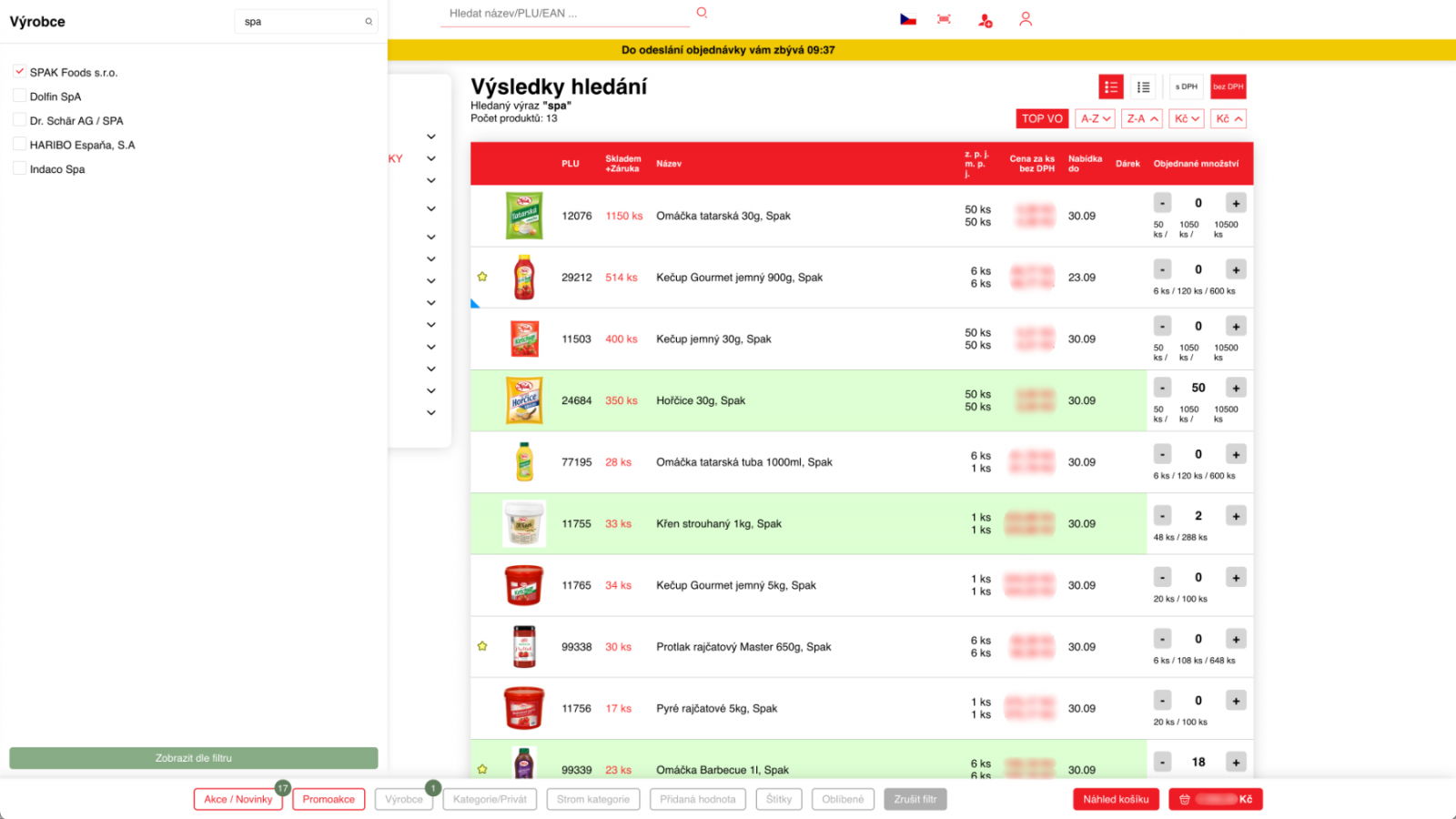
Task: Toggle prices with VAT using s DPH
Action: coord(1187,87)
